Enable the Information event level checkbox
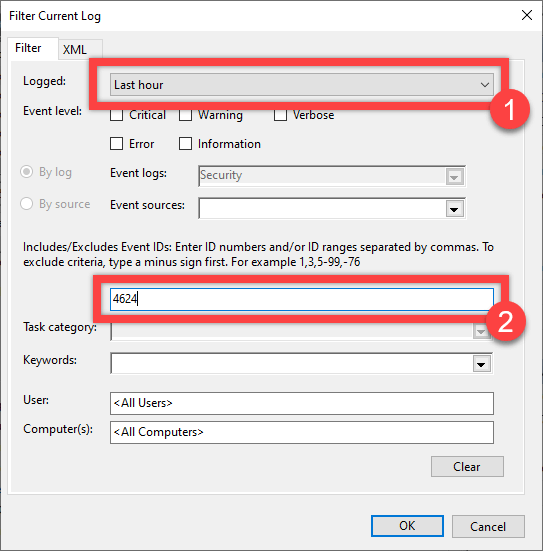 click(x=185, y=144)
